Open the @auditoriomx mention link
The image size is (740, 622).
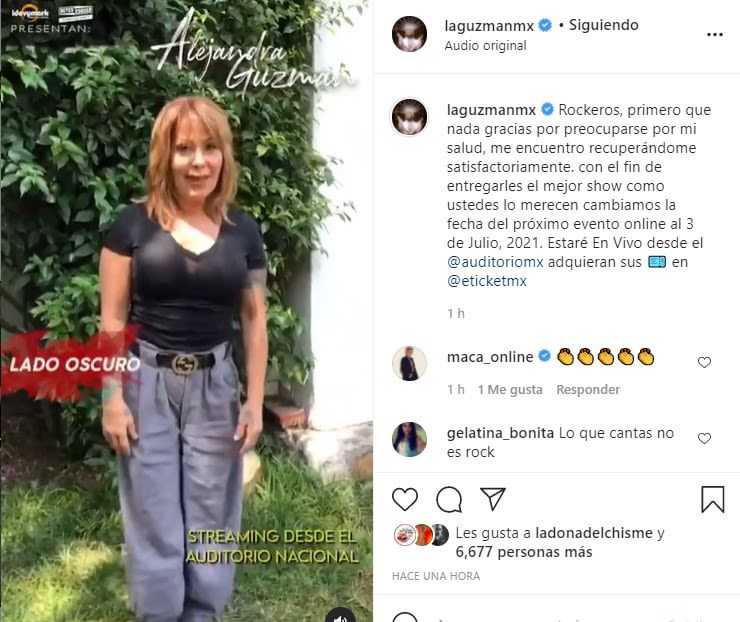(x=495, y=262)
